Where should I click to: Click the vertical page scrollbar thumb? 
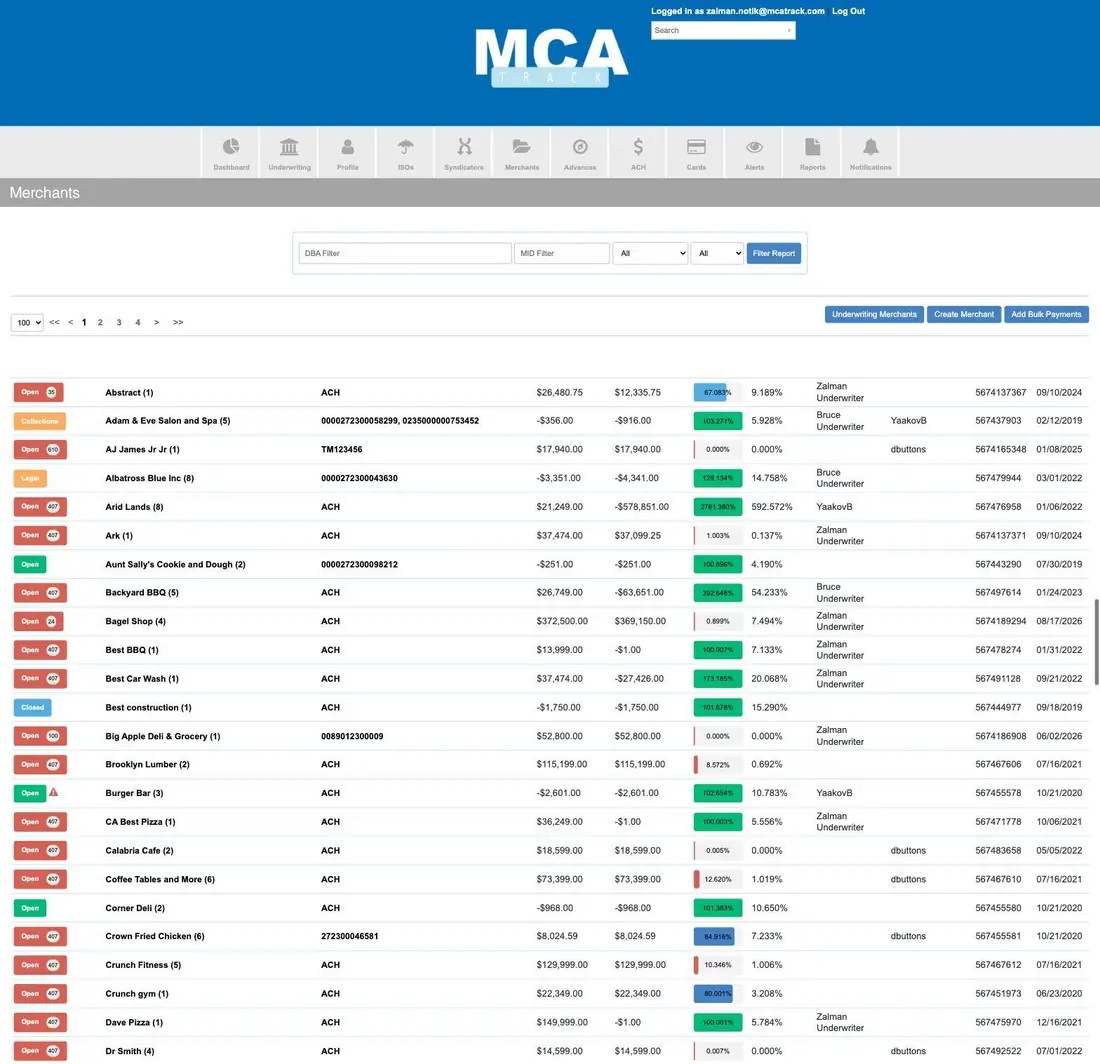[1096, 641]
